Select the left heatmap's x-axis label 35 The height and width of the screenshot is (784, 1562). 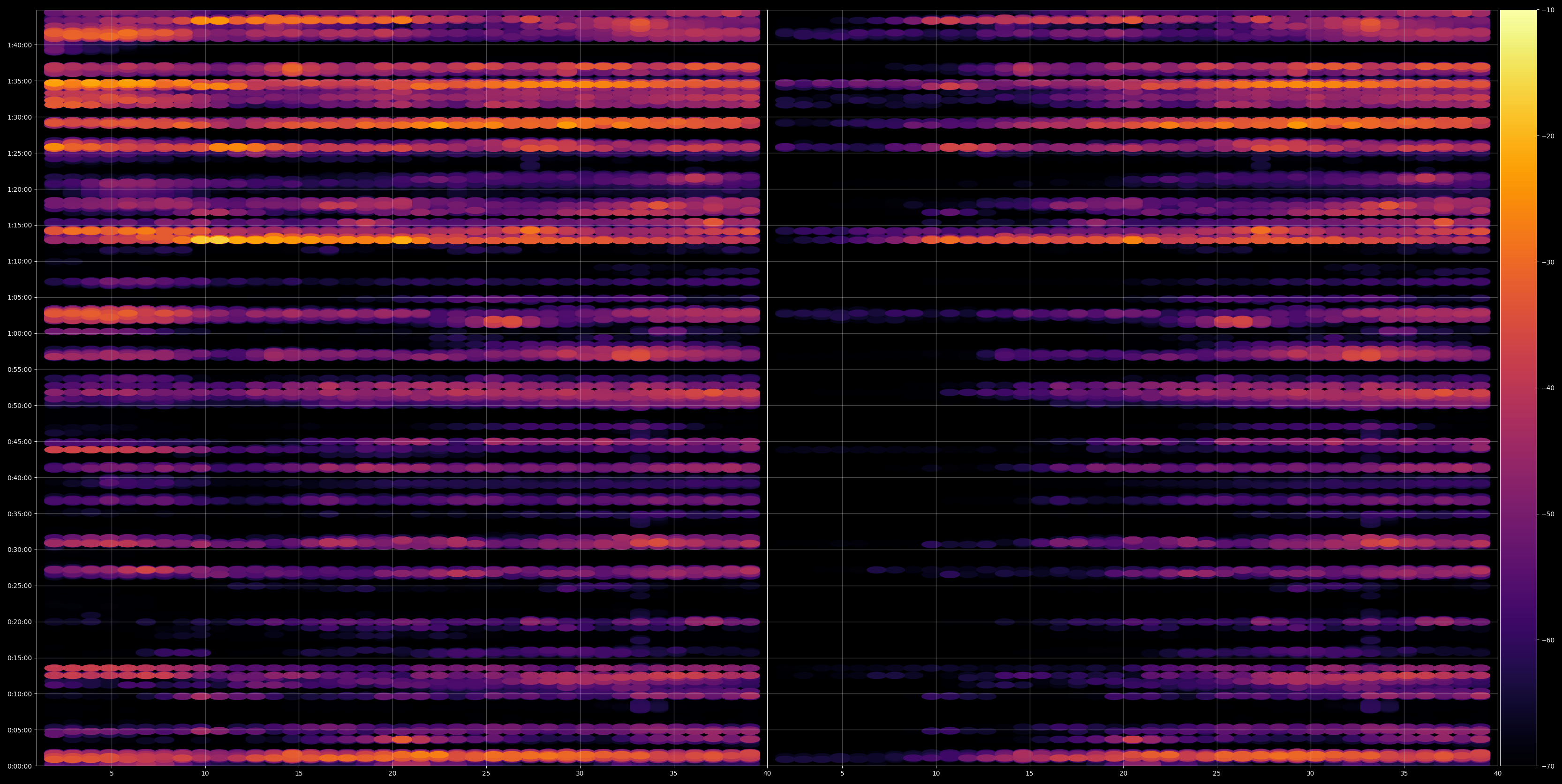point(674,774)
